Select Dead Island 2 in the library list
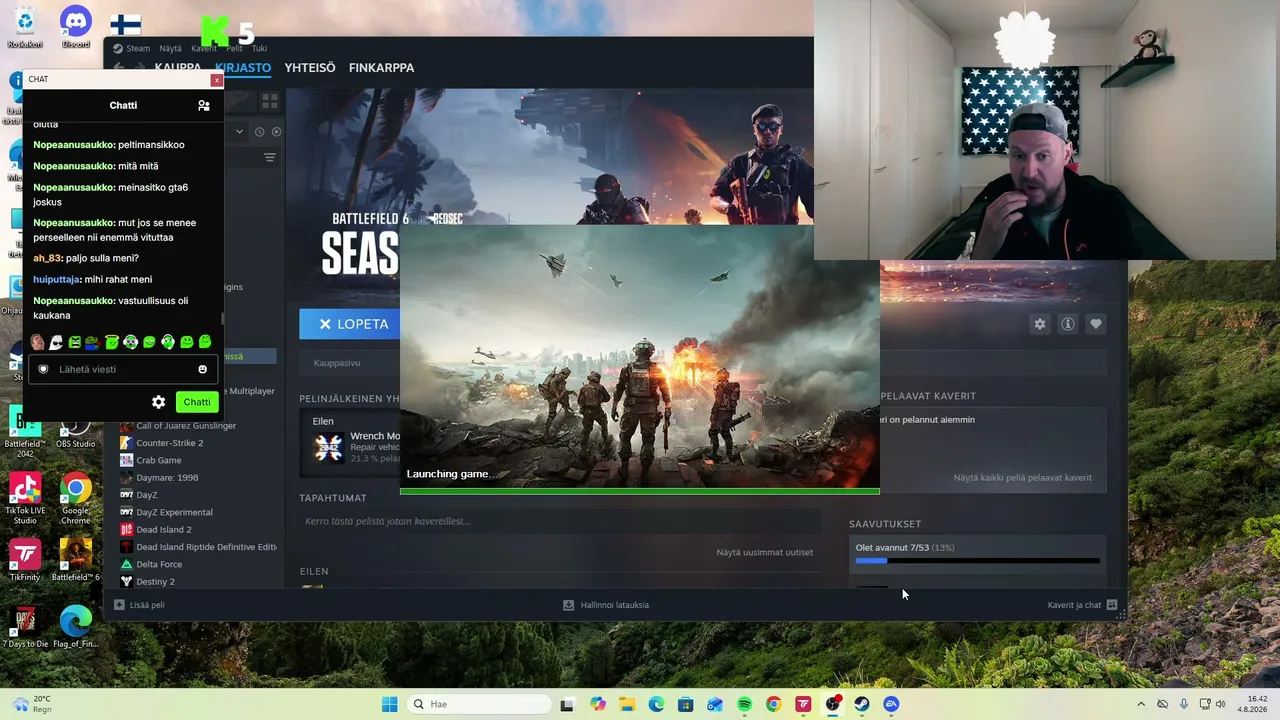This screenshot has width=1280, height=720. 163,530
